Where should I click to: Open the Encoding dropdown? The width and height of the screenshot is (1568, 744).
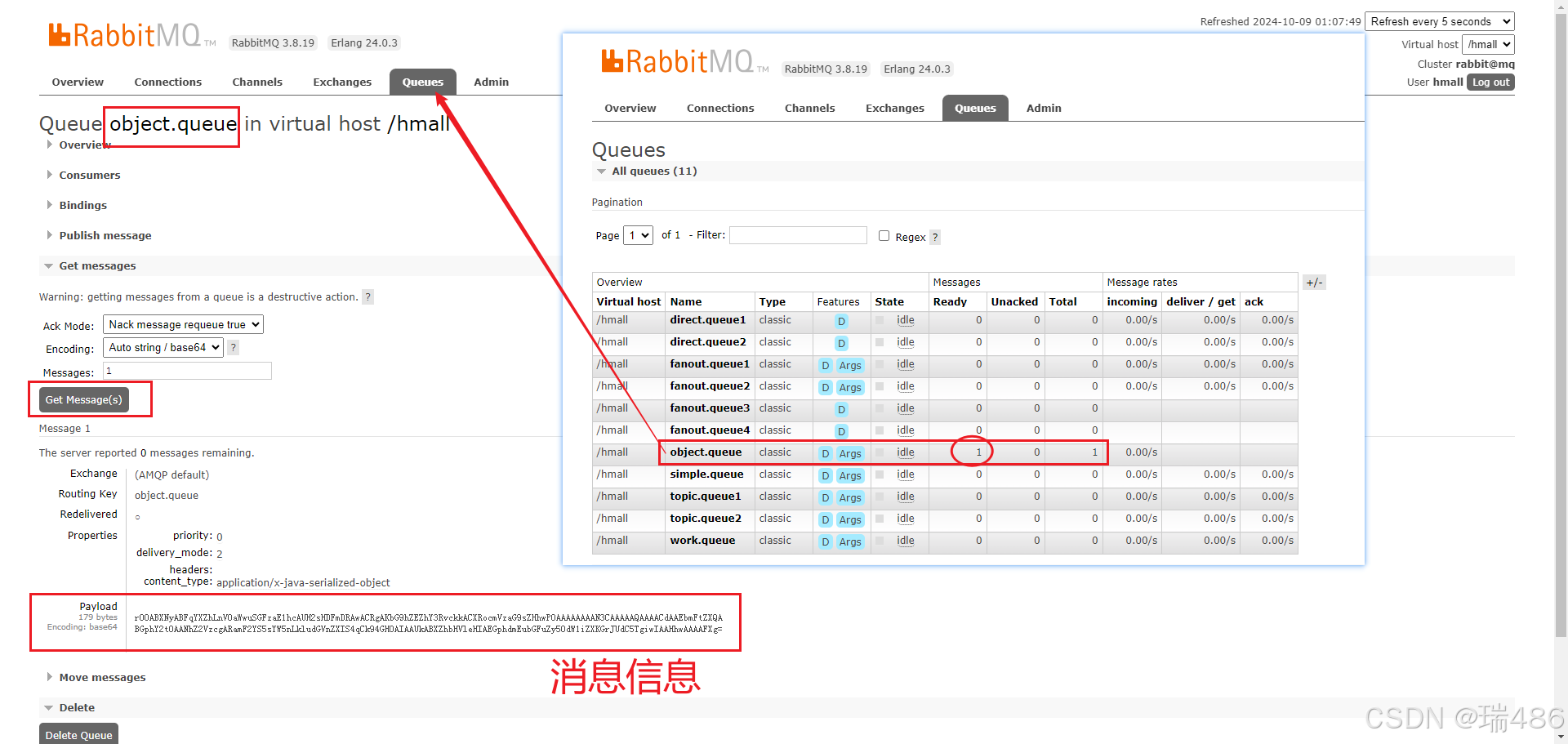[163, 348]
